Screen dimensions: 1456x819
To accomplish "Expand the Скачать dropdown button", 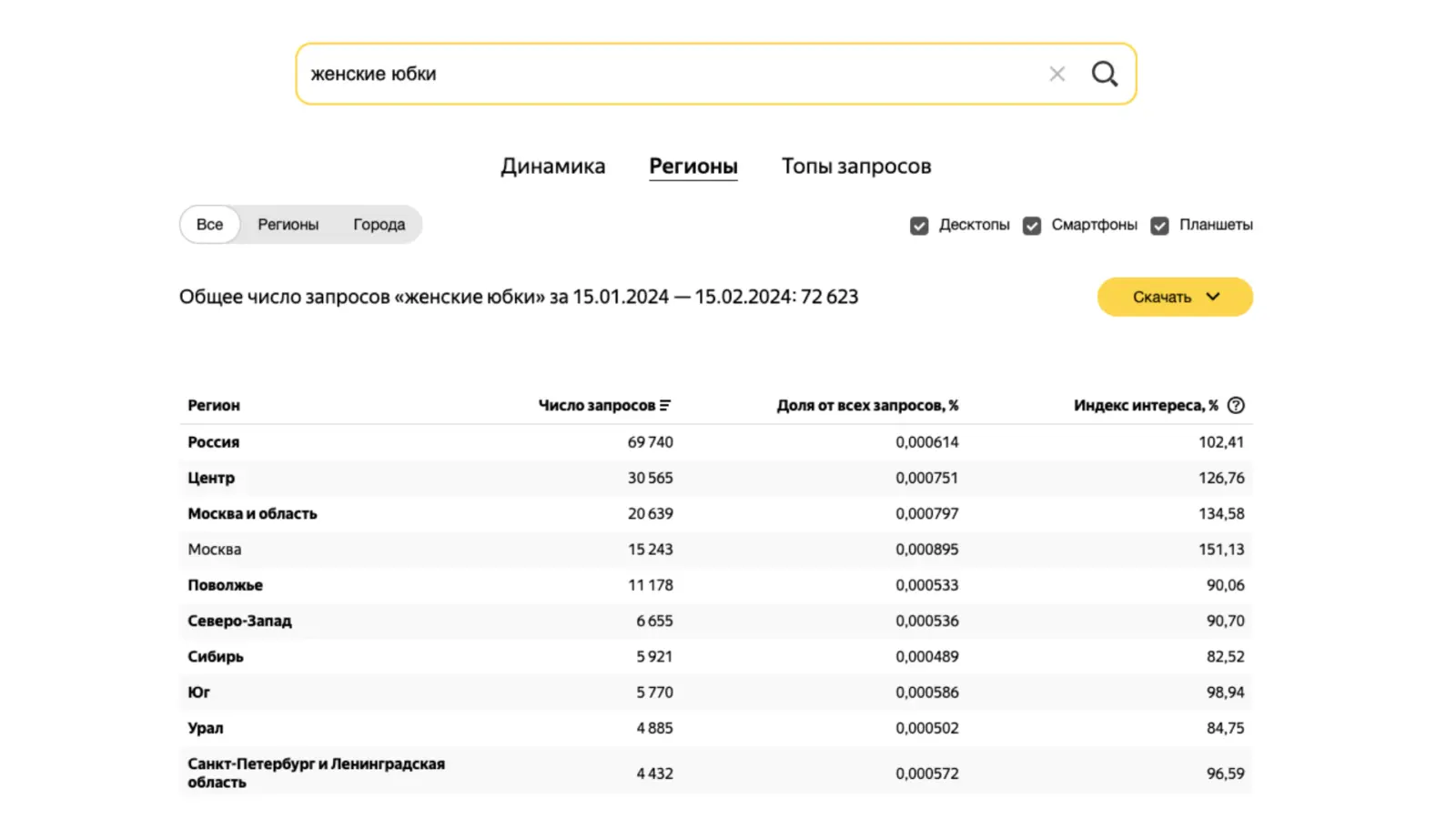I will (1174, 297).
